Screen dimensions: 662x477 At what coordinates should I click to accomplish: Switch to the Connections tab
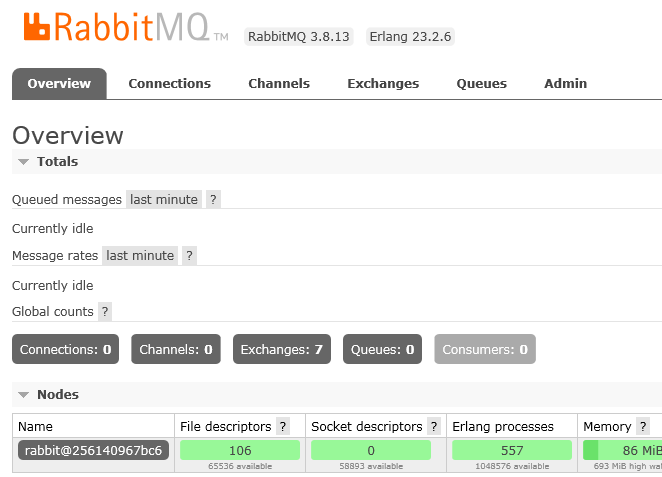(x=169, y=84)
